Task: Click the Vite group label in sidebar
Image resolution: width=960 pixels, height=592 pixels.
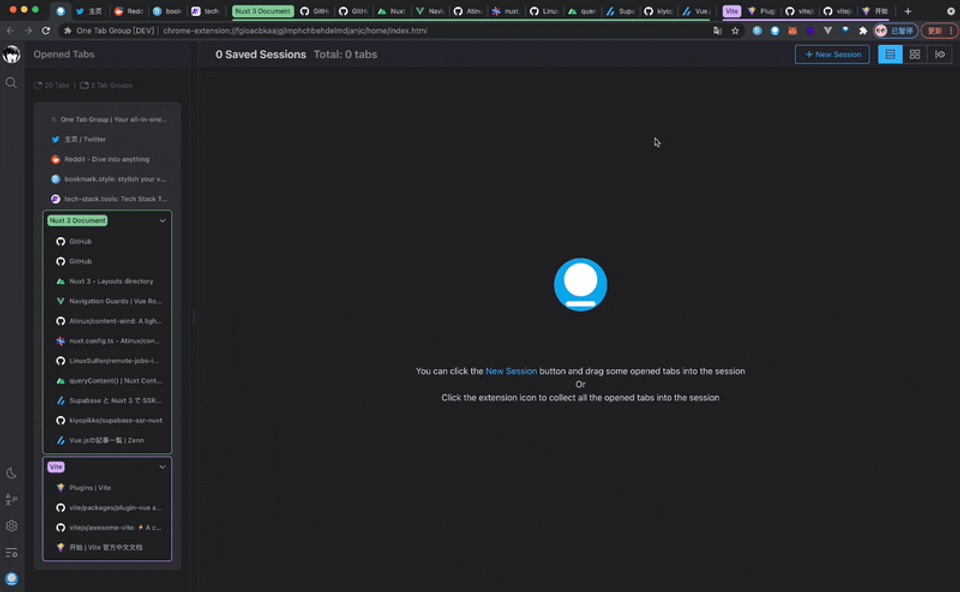Action: [56, 466]
